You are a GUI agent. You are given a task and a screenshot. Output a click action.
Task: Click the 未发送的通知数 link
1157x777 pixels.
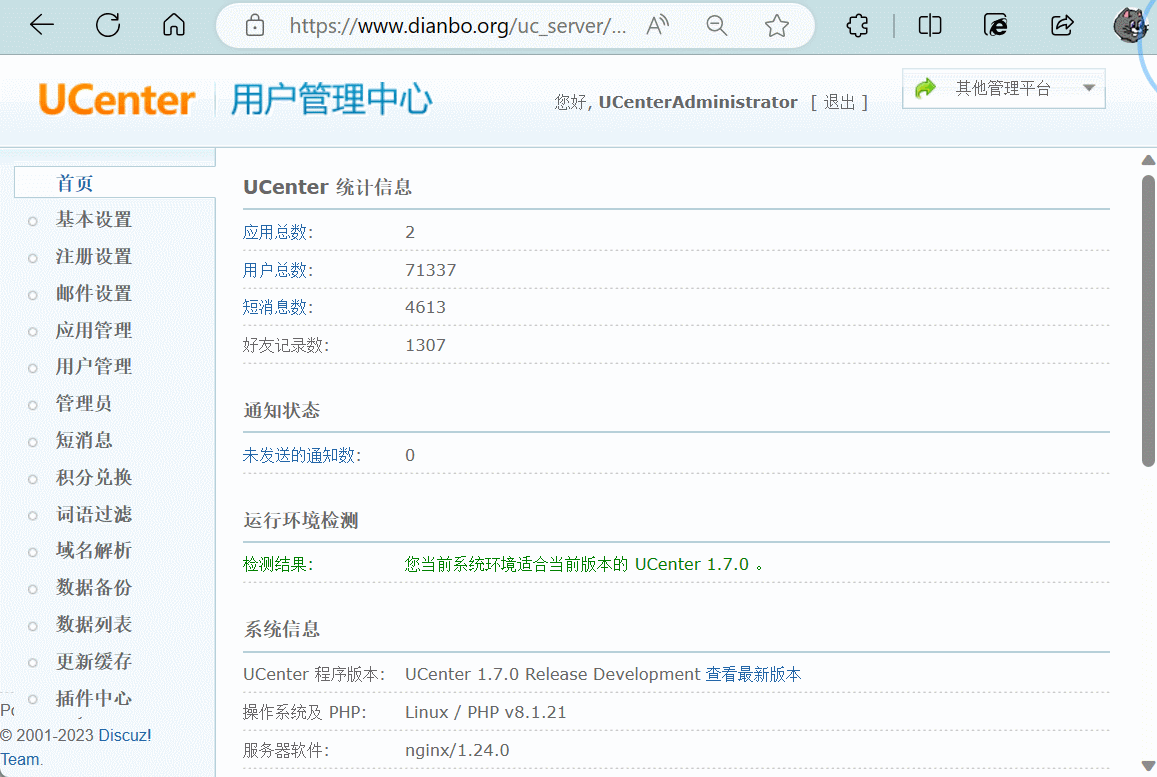pos(299,455)
